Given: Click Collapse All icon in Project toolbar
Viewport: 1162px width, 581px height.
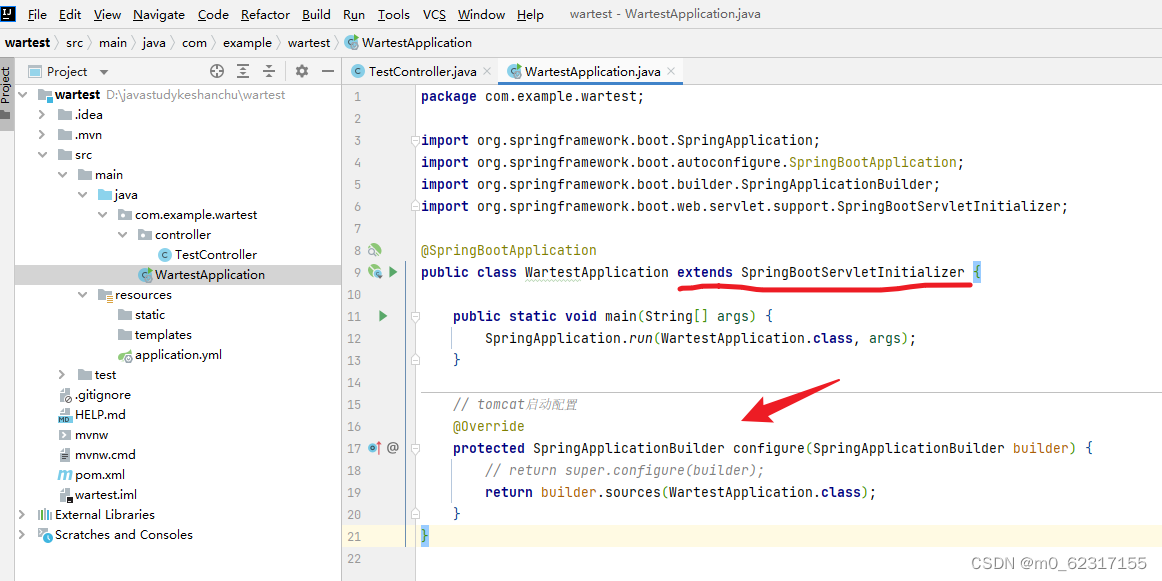Looking at the screenshot, I should pyautogui.click(x=268, y=71).
